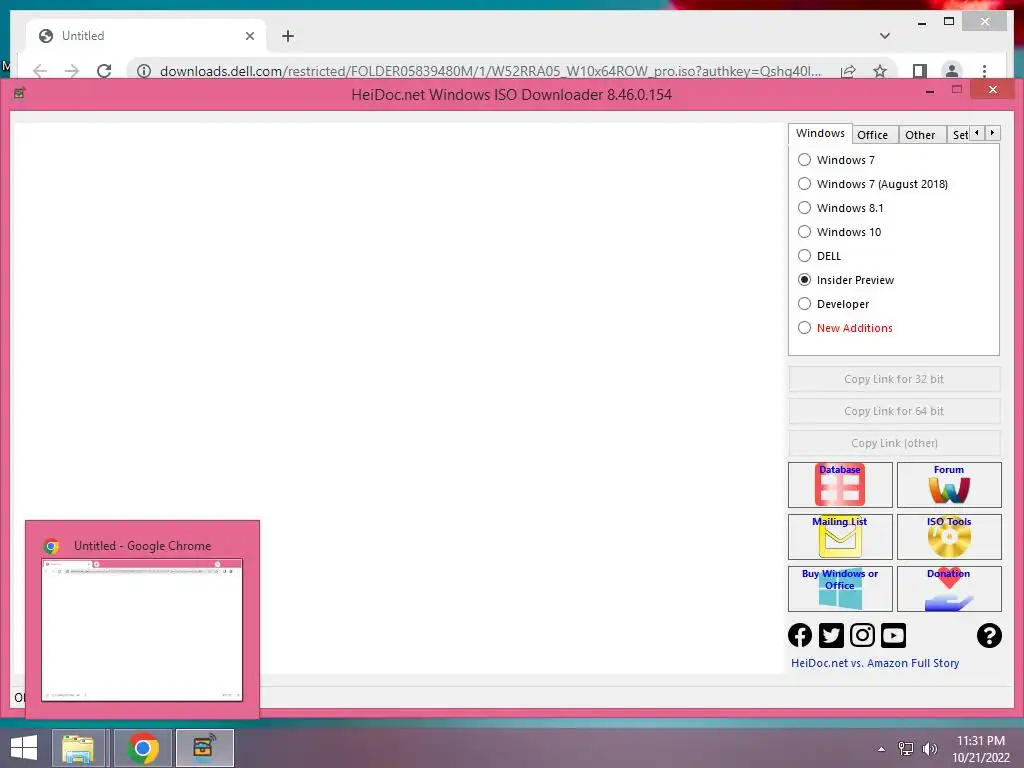Toggle Chrome side panel icon
Screen dimensions: 1024x768
[920, 71]
